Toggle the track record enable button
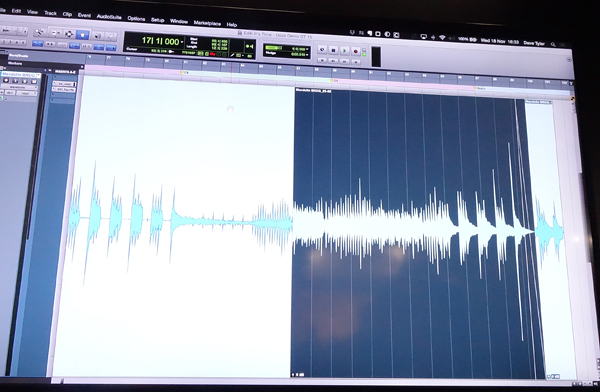Viewport: 600px width, 392px height. click(6, 80)
